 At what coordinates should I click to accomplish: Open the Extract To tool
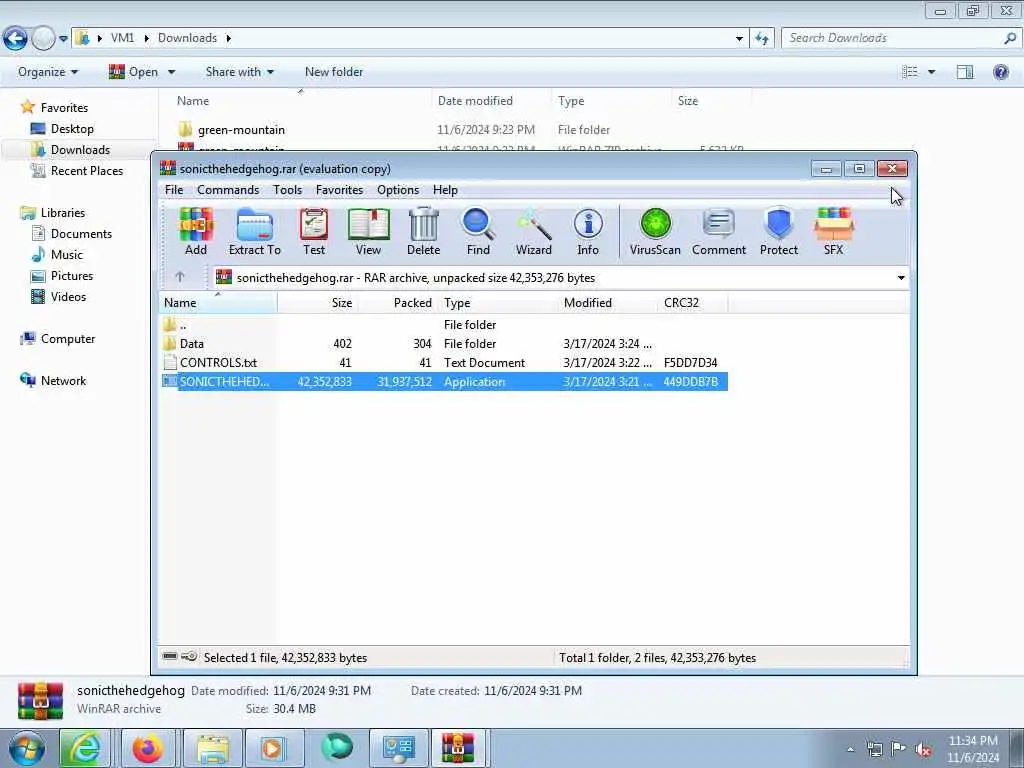coord(255,232)
